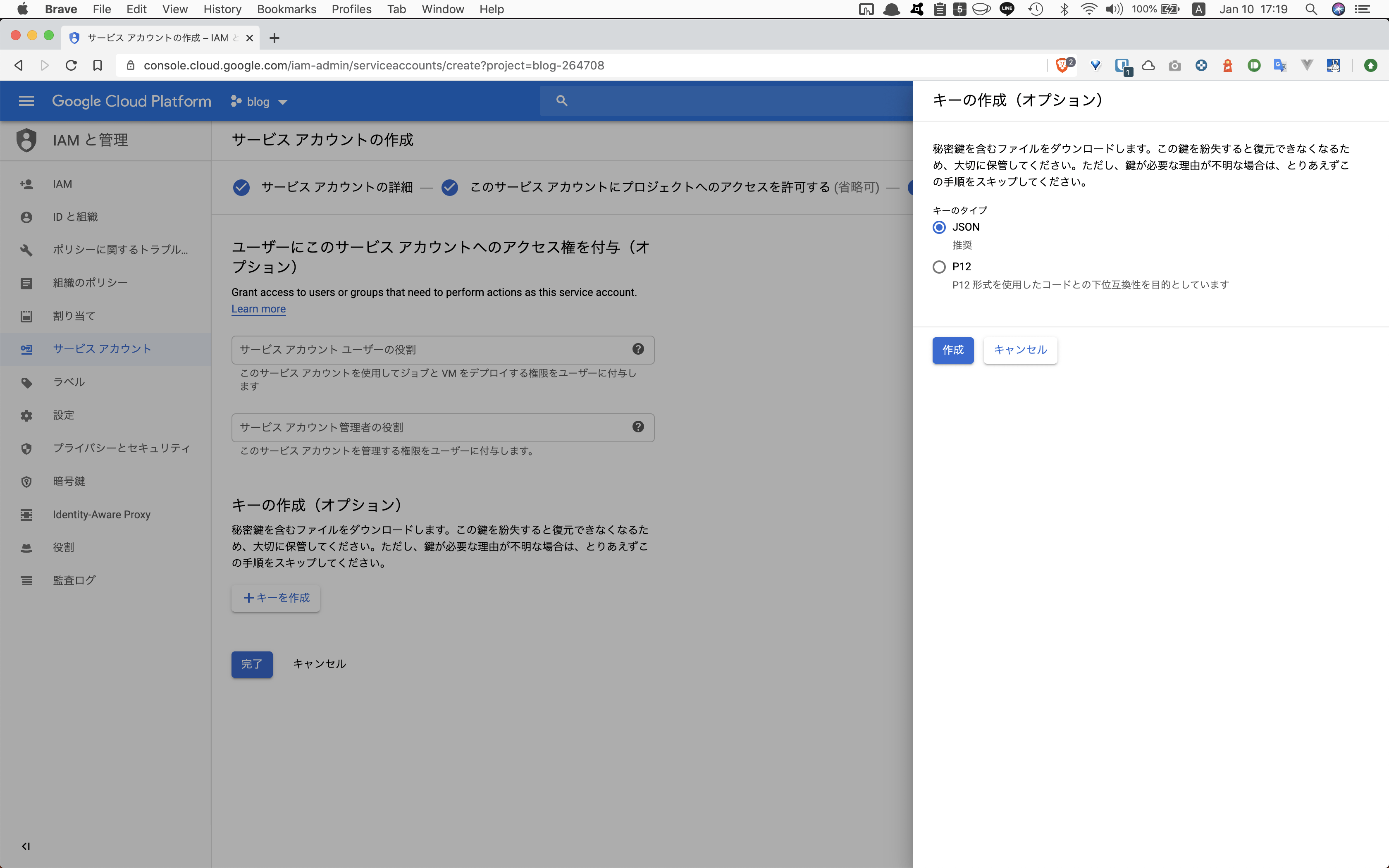Click the 作成 button to create the key
Viewport: 1389px width, 868px height.
tap(953, 350)
